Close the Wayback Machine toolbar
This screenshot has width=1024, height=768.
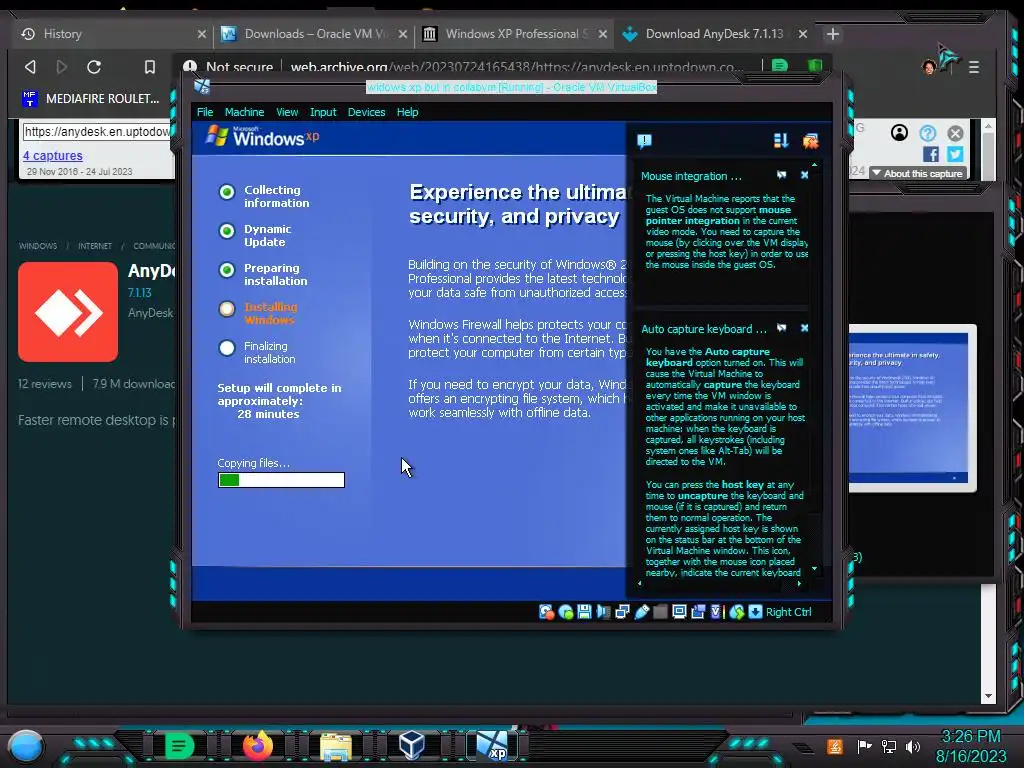(x=955, y=133)
